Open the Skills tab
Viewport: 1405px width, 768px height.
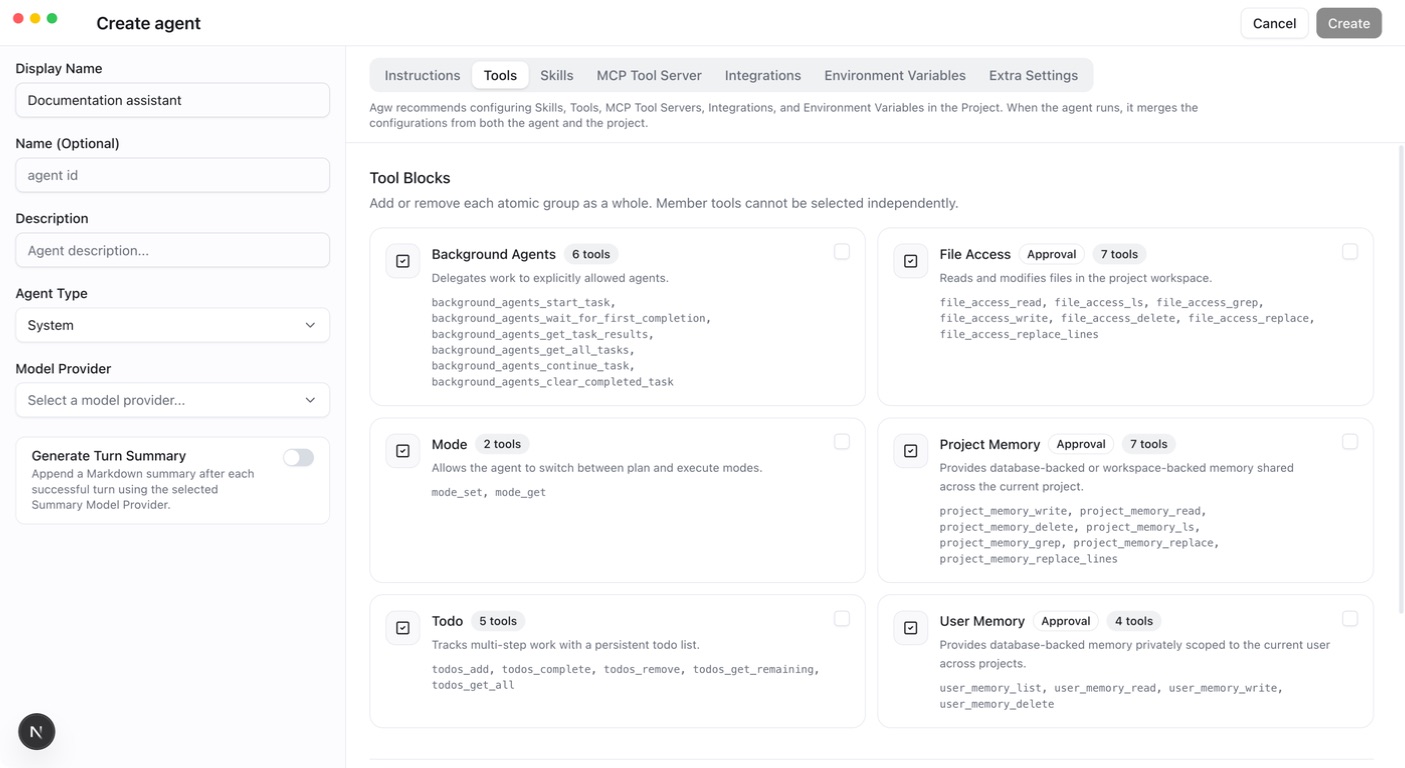click(557, 75)
